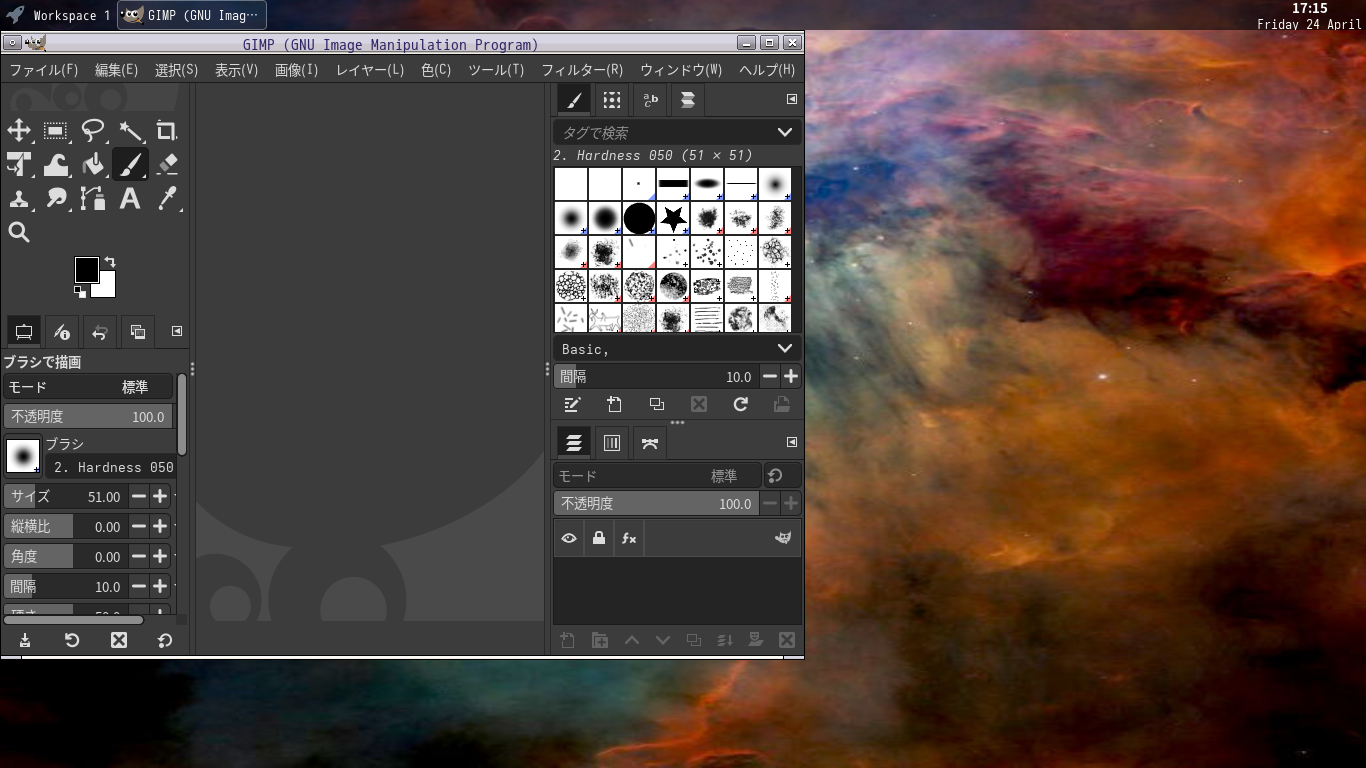Open the 色(C) menu
The height and width of the screenshot is (768, 1366).
[x=436, y=70]
